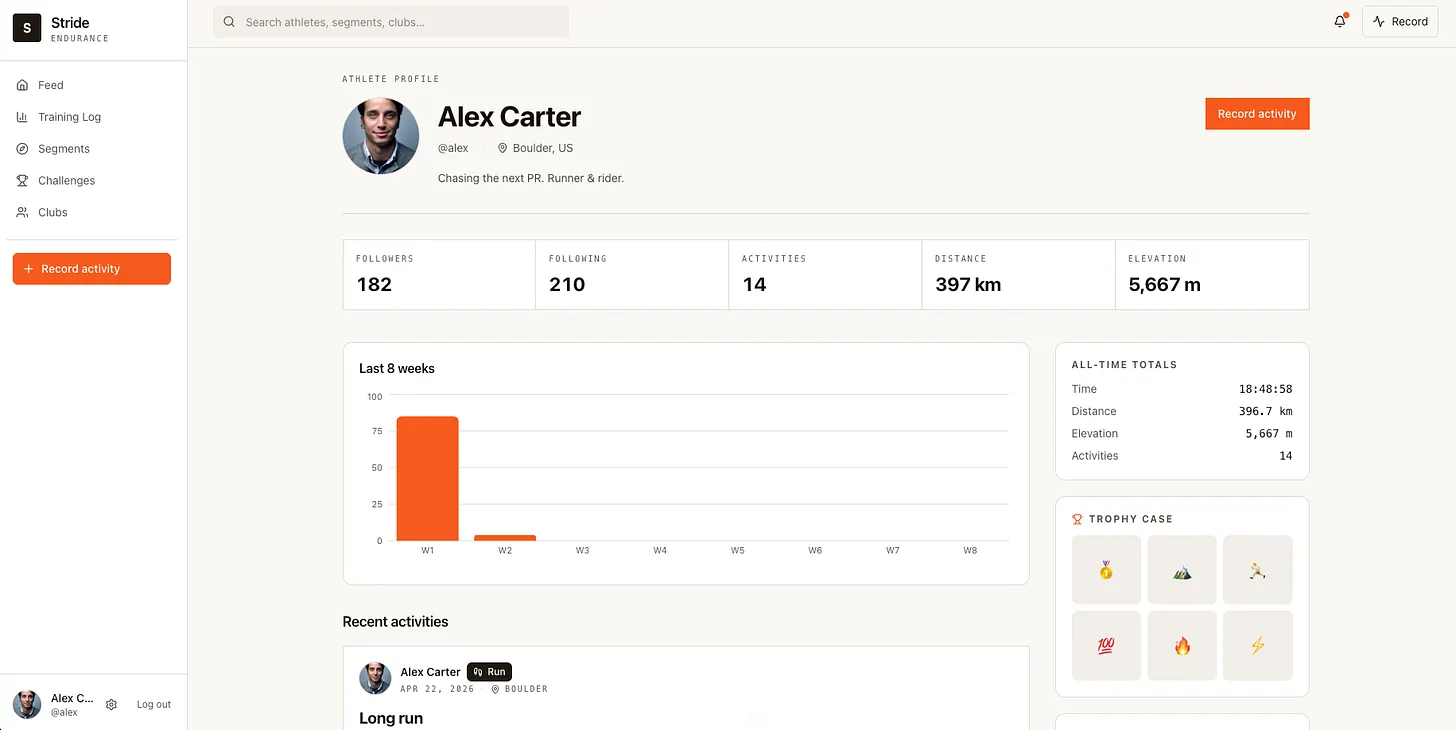The width and height of the screenshot is (1456, 730).
Task: Click the sidebar Record activity button
Action: (x=92, y=269)
